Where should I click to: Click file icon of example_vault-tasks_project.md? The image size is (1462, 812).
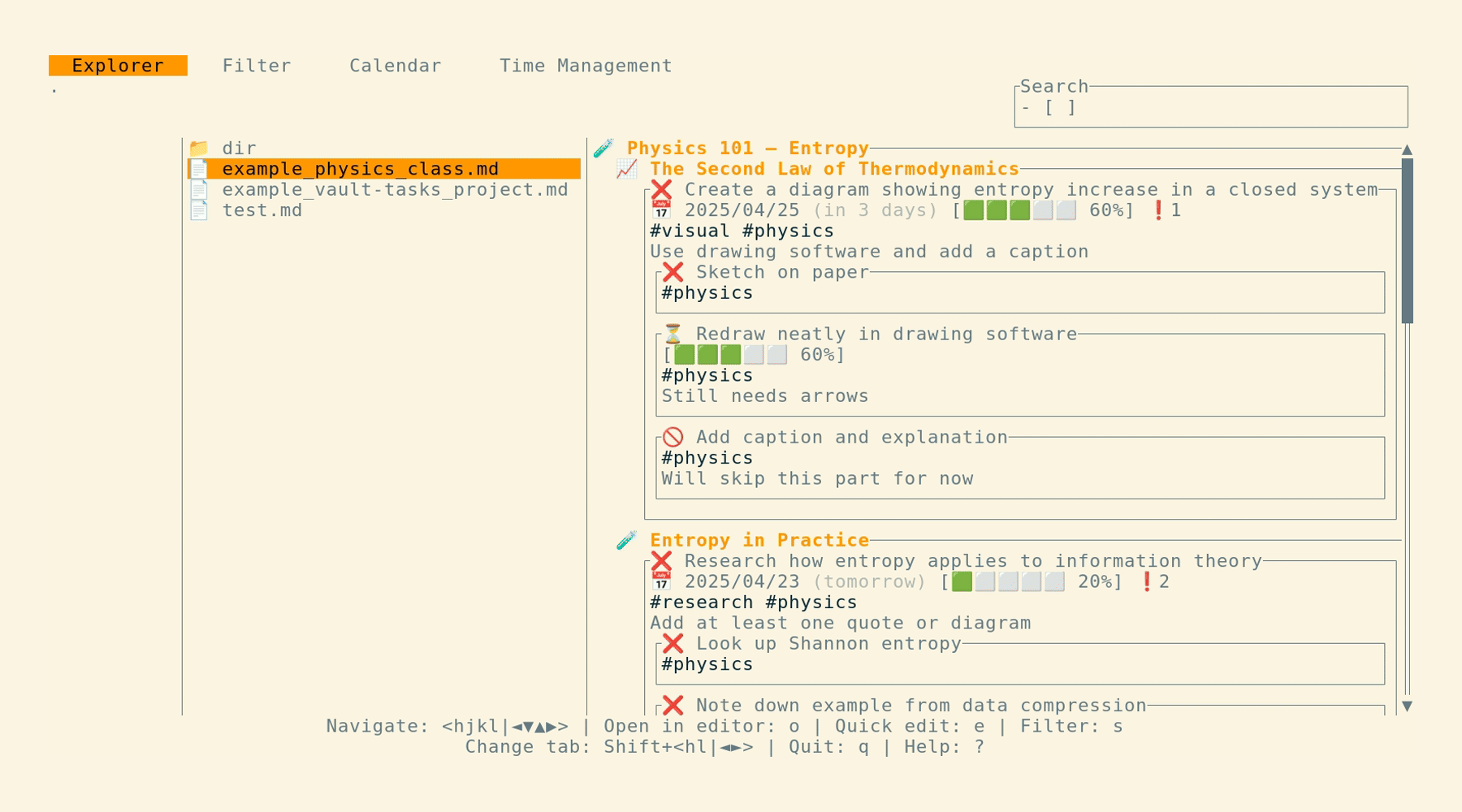(199, 190)
